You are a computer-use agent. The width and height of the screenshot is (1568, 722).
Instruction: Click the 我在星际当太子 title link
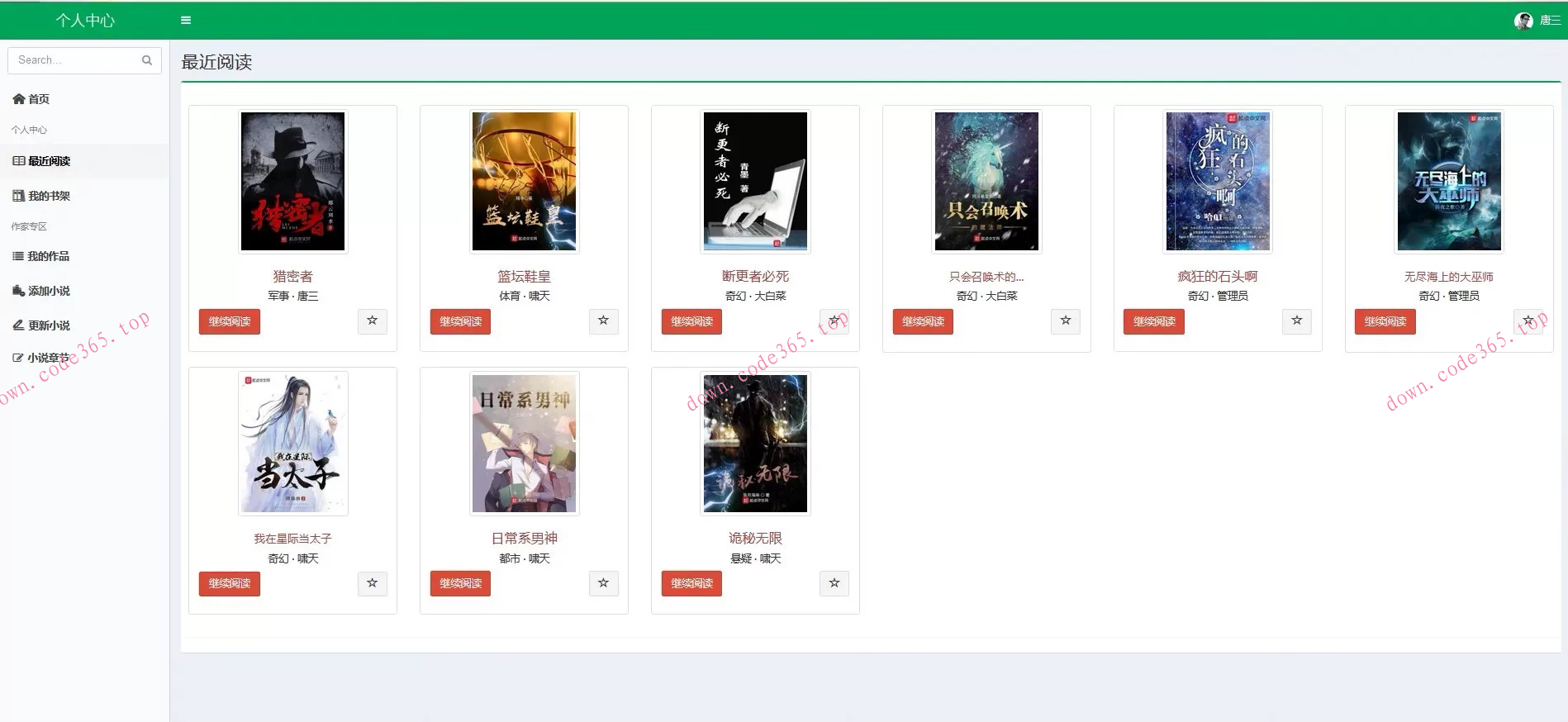pyautogui.click(x=293, y=539)
